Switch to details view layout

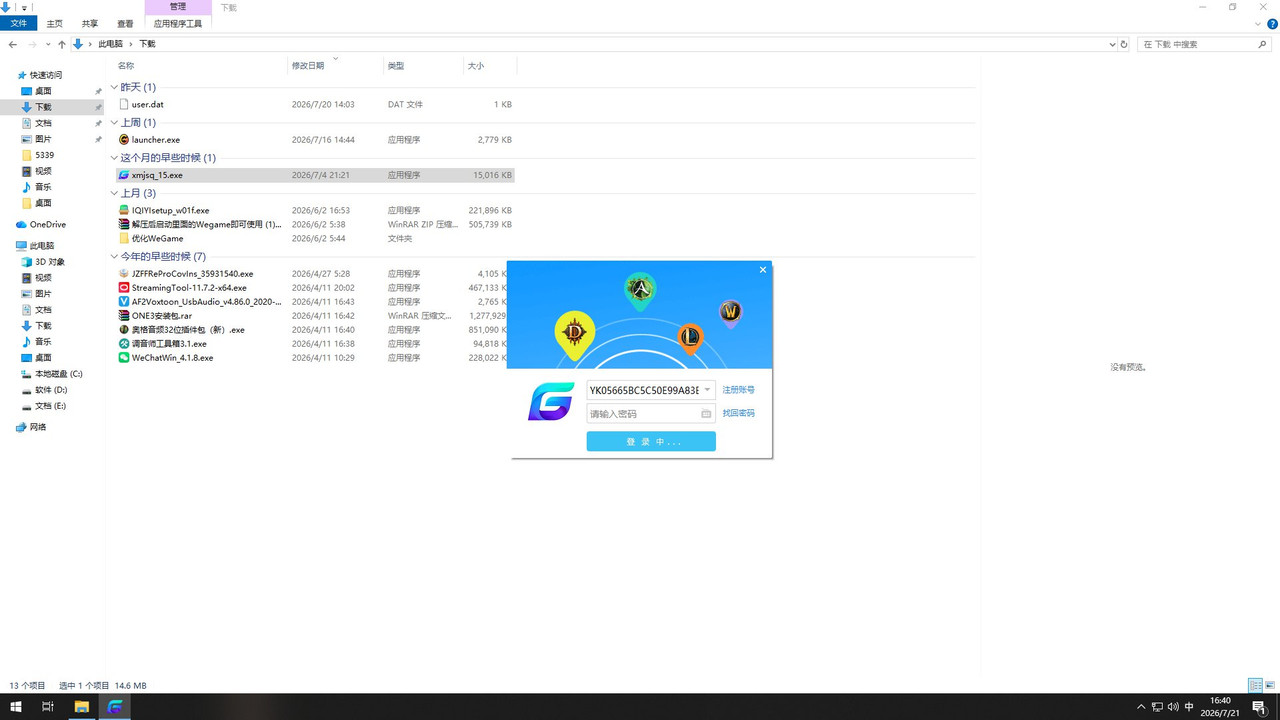click(x=1255, y=685)
